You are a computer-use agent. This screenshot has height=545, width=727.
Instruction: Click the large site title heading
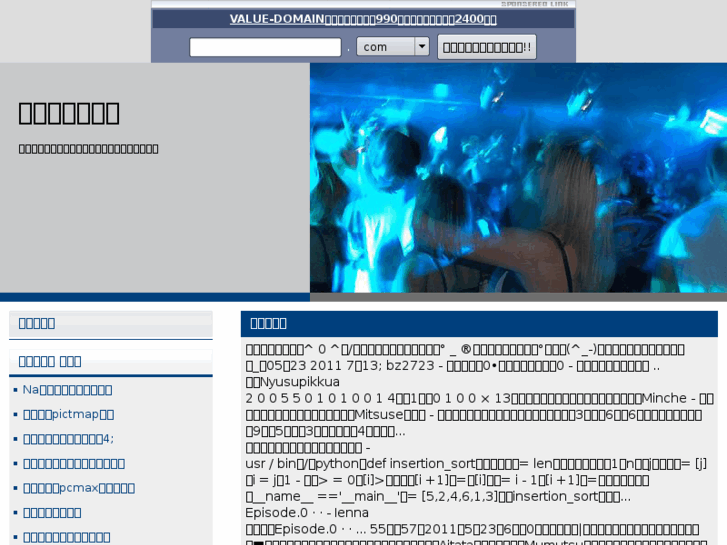tap(69, 113)
